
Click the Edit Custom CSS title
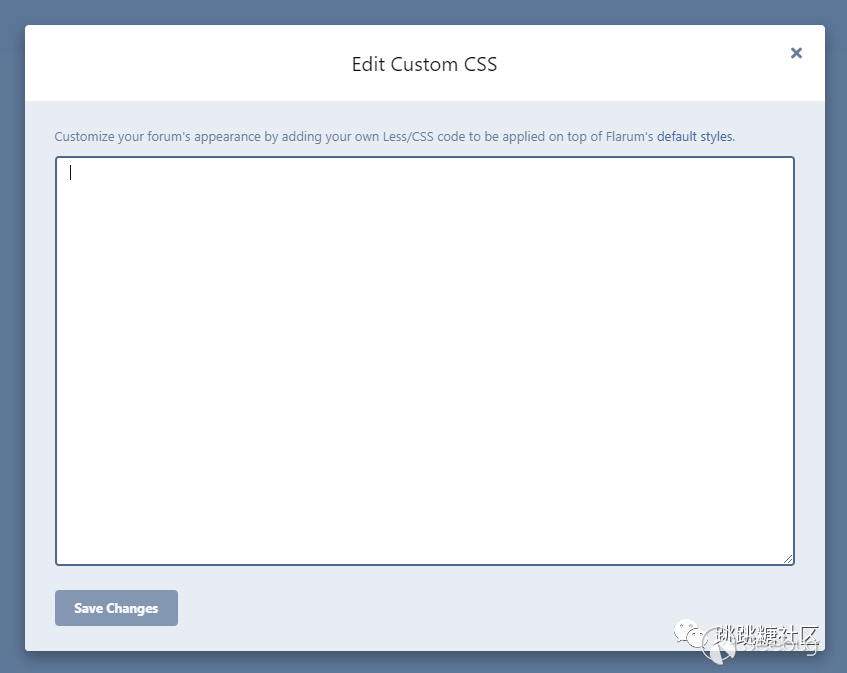(424, 64)
